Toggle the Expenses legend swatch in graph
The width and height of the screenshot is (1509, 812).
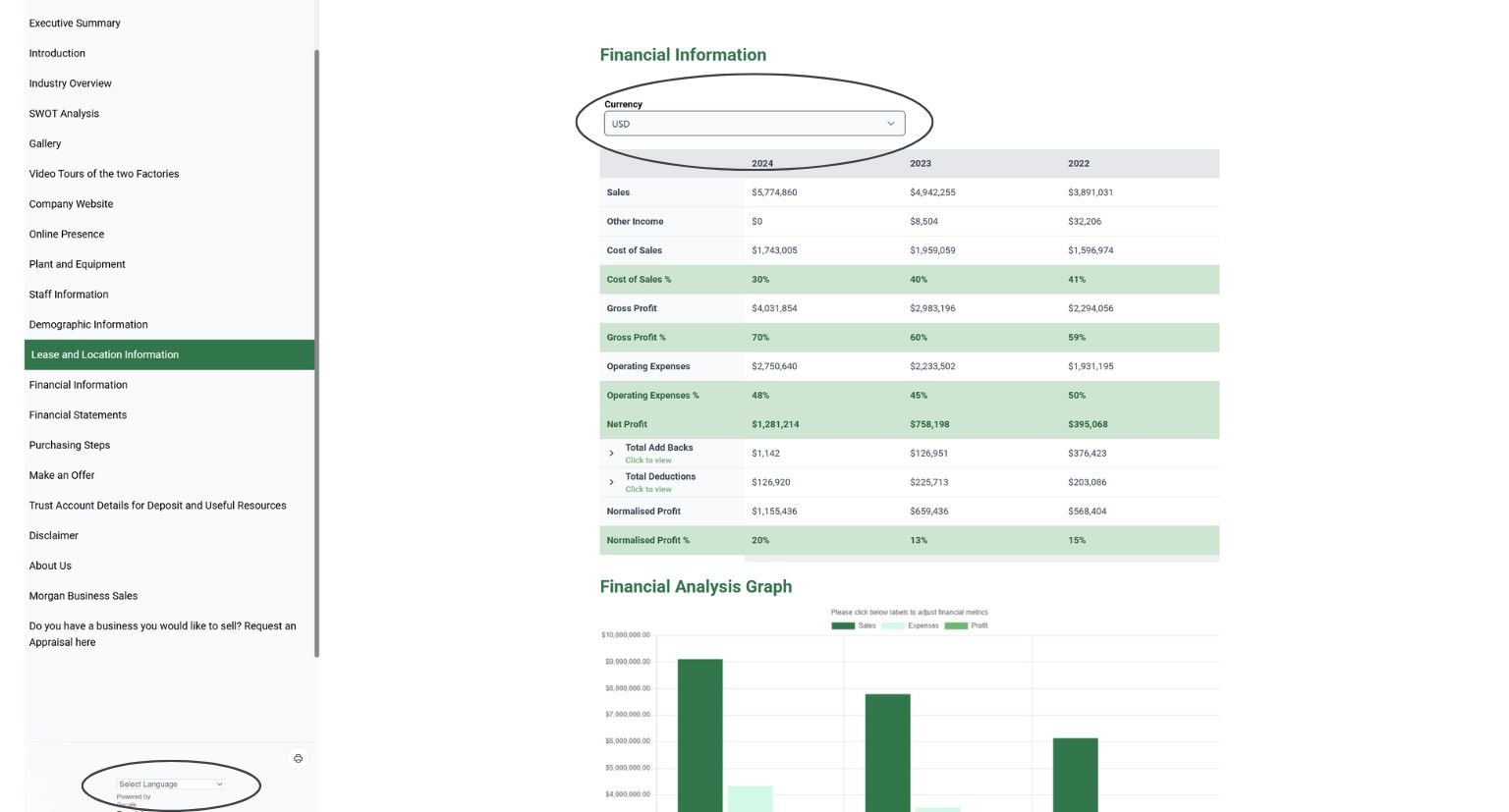tap(893, 625)
